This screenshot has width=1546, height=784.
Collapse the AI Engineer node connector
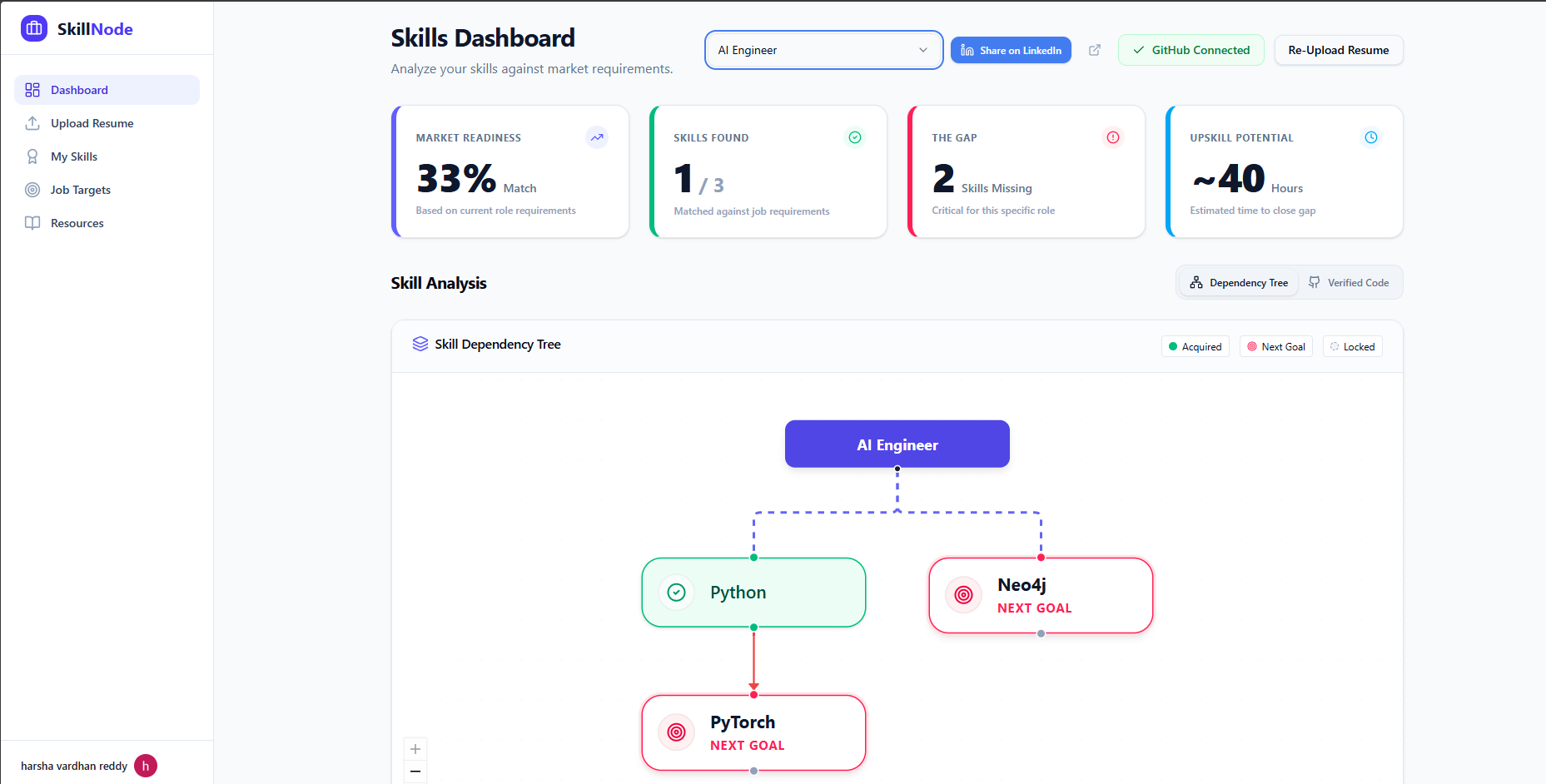point(897,469)
